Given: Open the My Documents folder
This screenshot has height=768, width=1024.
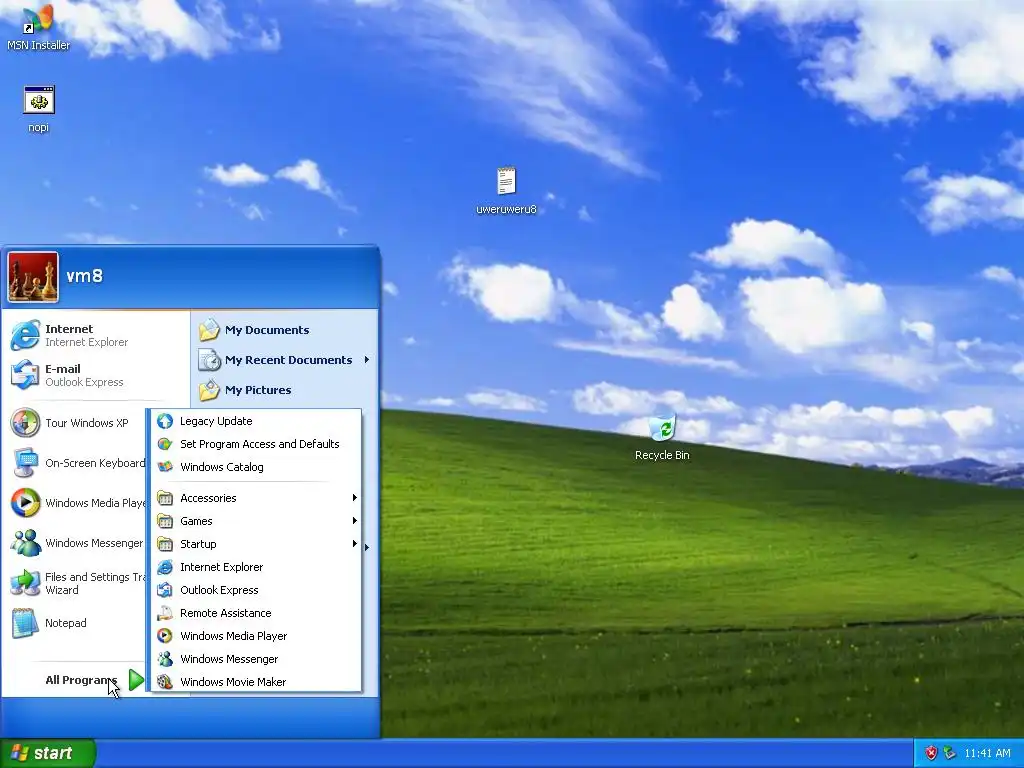Looking at the screenshot, I should [285, 330].
